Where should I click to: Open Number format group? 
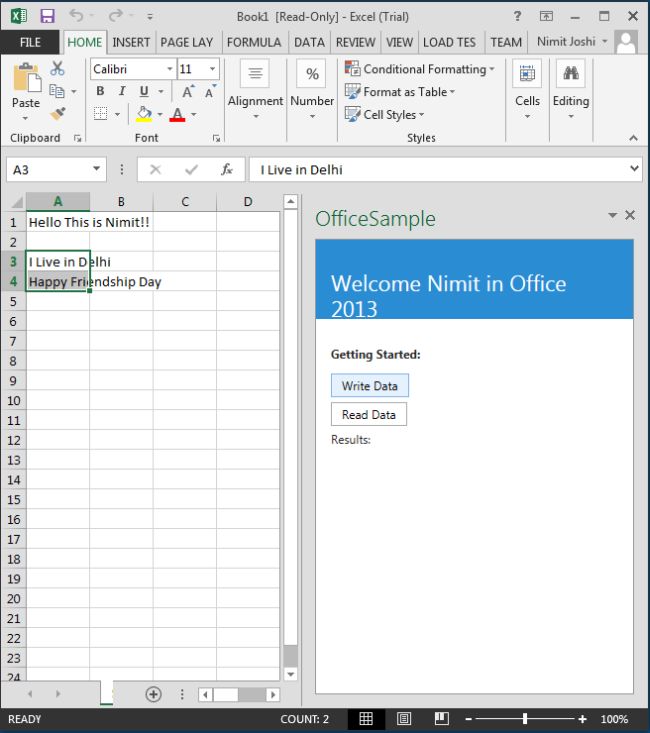[x=312, y=90]
